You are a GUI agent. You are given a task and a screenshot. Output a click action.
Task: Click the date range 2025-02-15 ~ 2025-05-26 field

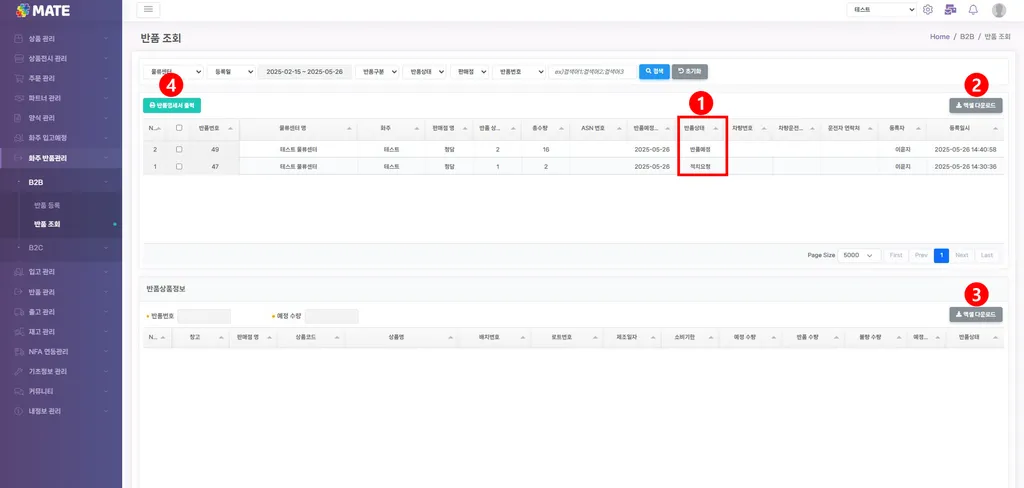305,71
